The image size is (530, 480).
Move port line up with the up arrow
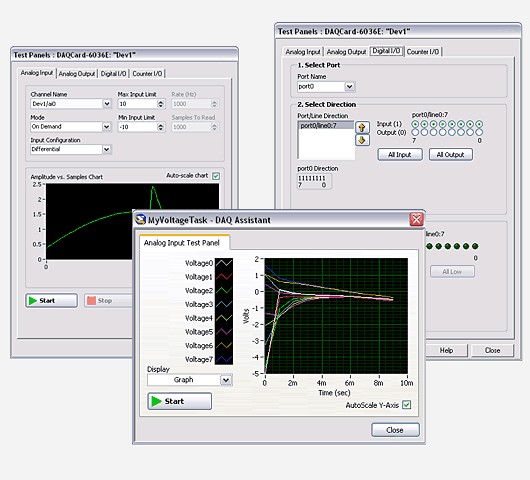362,127
